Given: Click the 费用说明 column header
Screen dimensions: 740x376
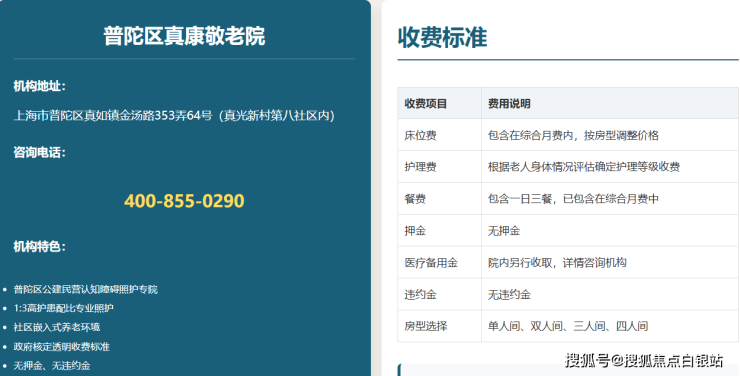Looking at the screenshot, I should (x=610, y=103).
